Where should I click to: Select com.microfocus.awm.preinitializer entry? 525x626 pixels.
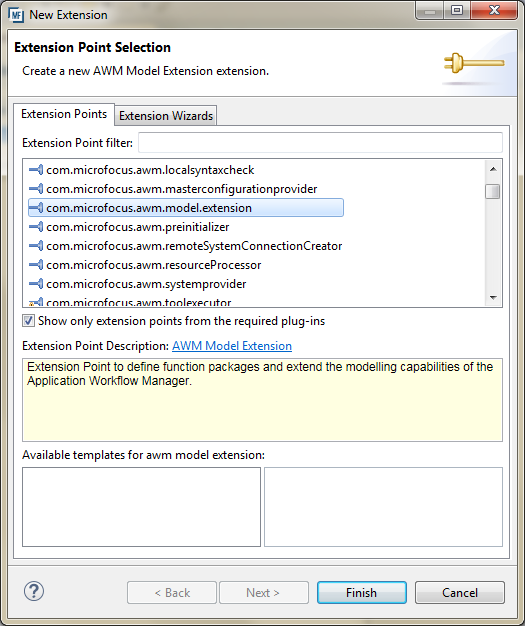coord(138,227)
